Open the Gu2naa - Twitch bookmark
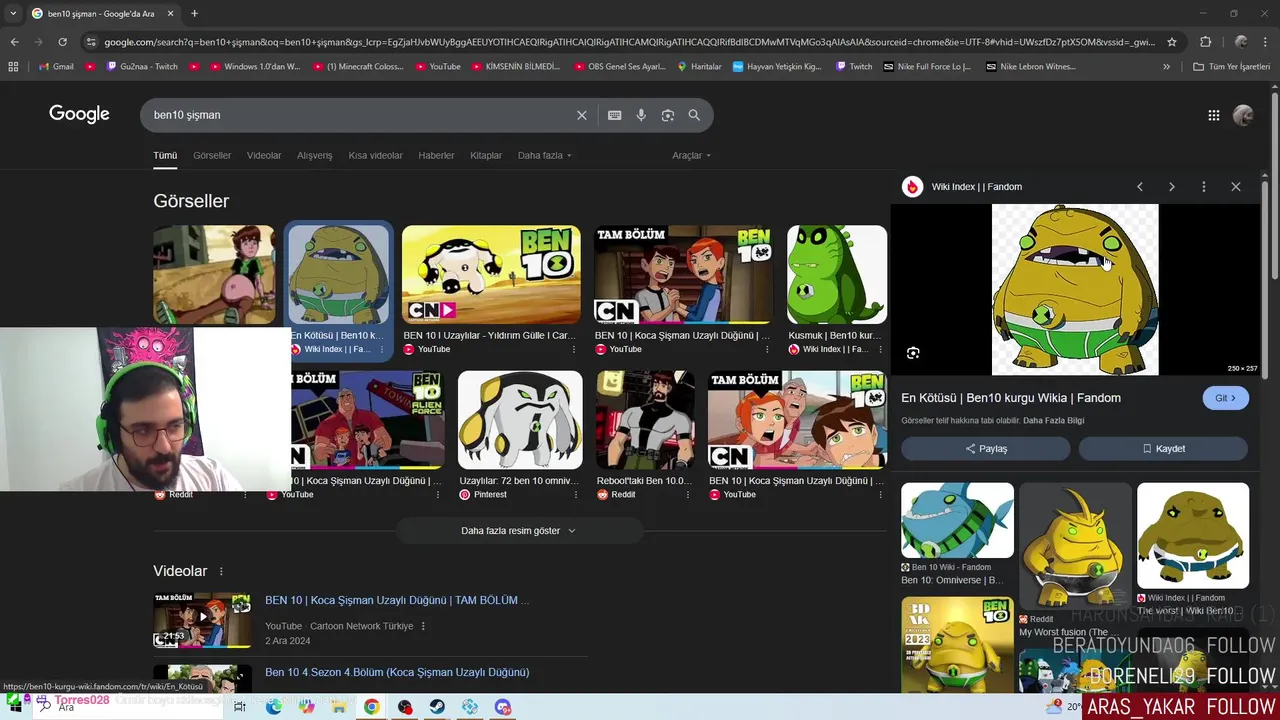The image size is (1280, 720). 142,67
